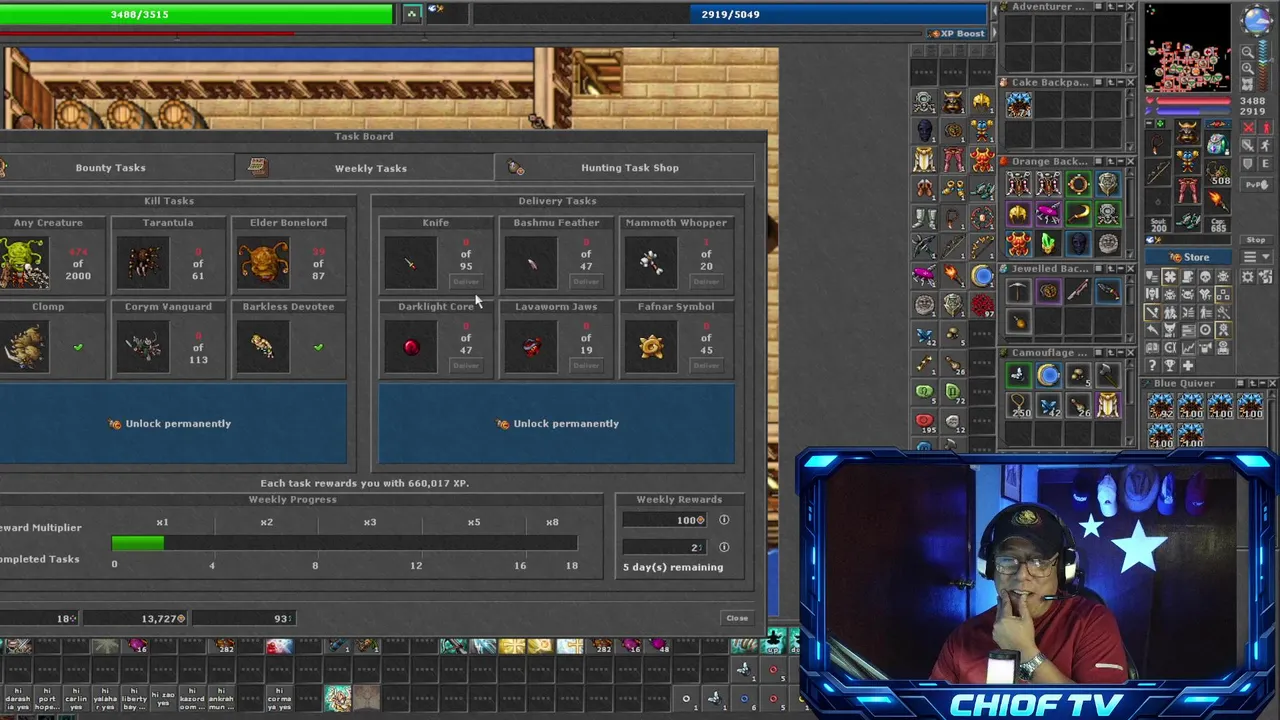Click Deliver under the Knife task
This screenshot has height=720, width=1280.
click(x=466, y=282)
